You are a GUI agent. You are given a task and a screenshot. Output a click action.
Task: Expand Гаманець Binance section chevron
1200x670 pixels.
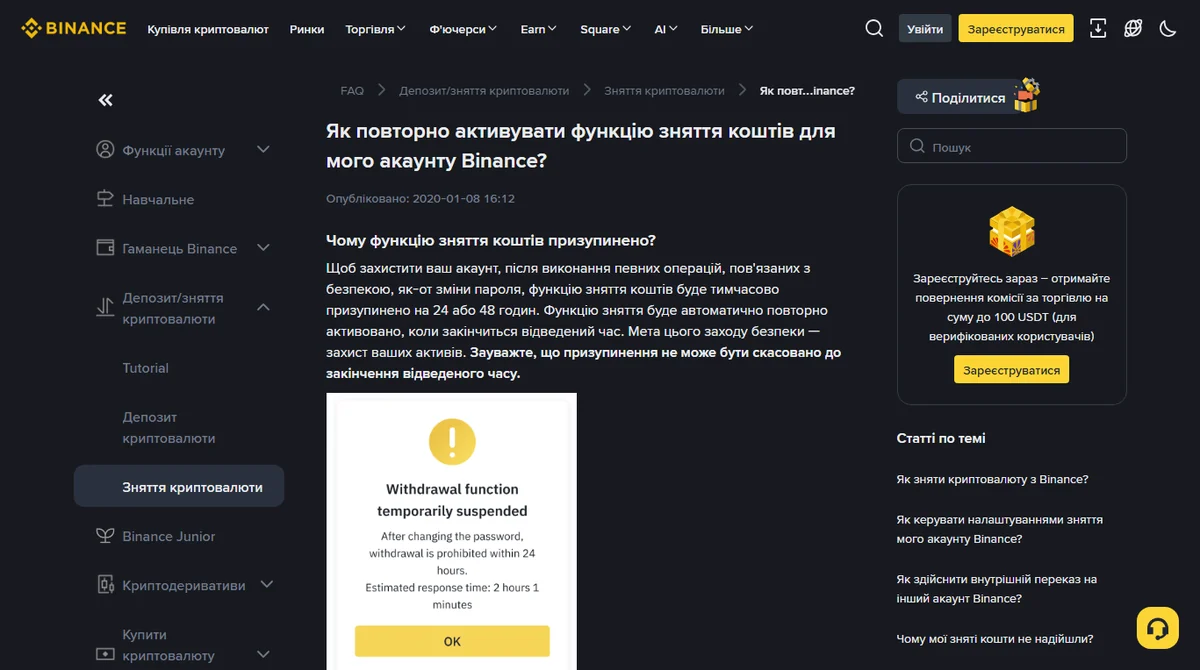tap(263, 248)
